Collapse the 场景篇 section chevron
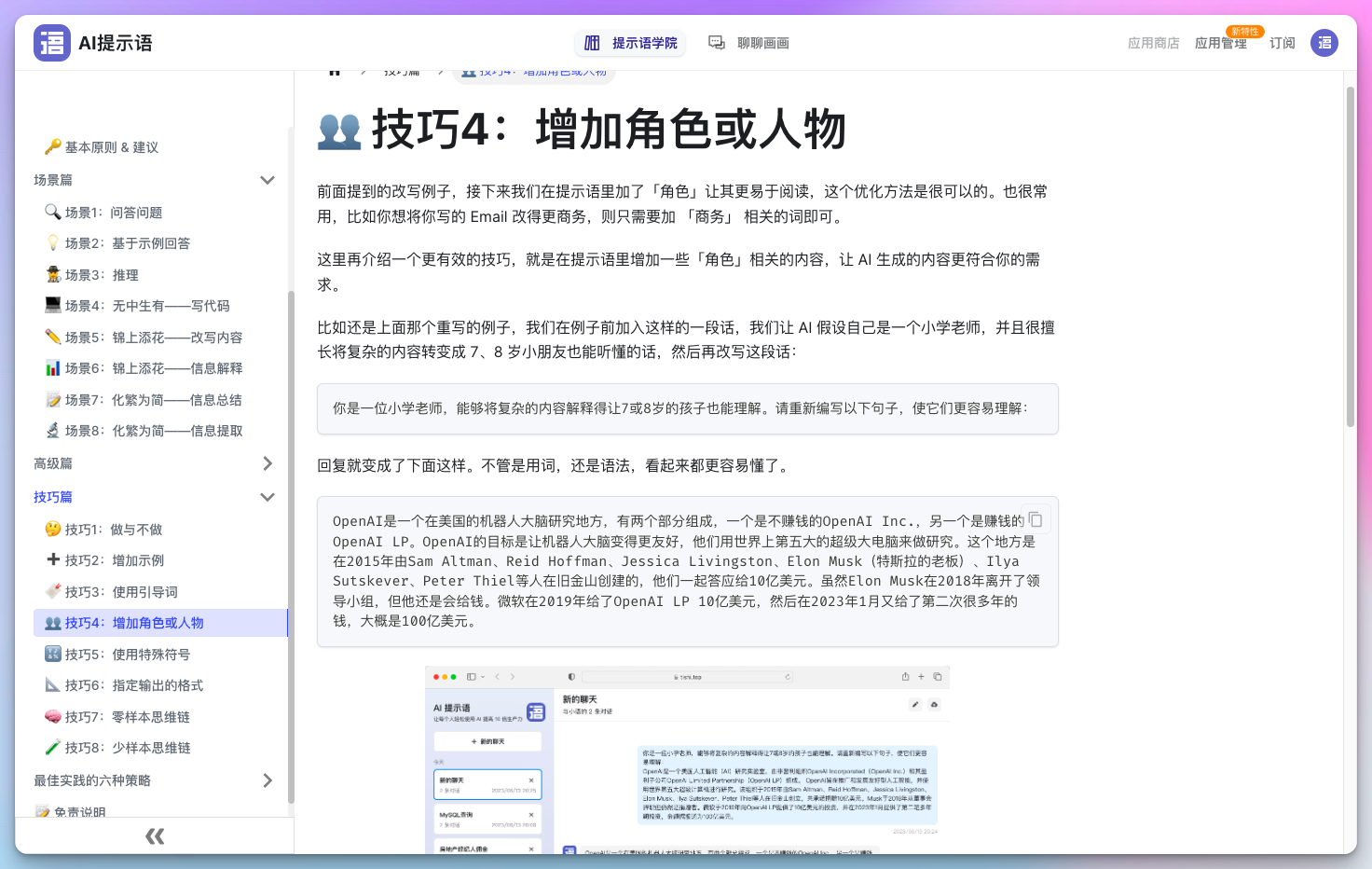This screenshot has width=1372, height=869. (x=268, y=180)
